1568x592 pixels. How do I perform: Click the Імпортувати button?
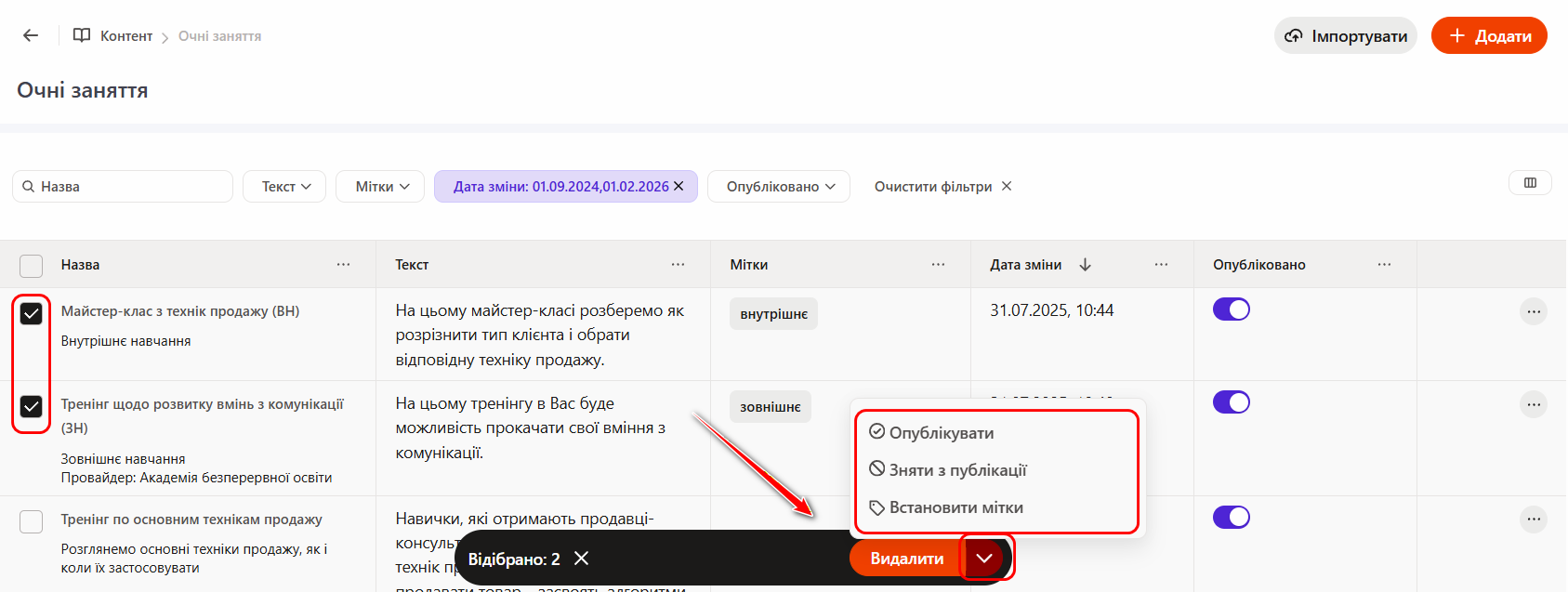[x=1345, y=36]
